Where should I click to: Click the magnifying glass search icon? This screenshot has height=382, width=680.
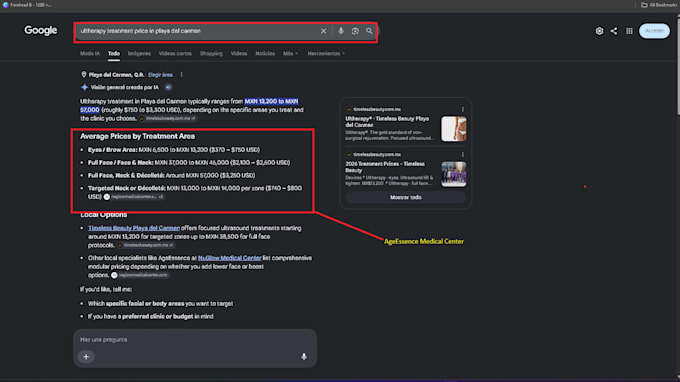[369, 31]
